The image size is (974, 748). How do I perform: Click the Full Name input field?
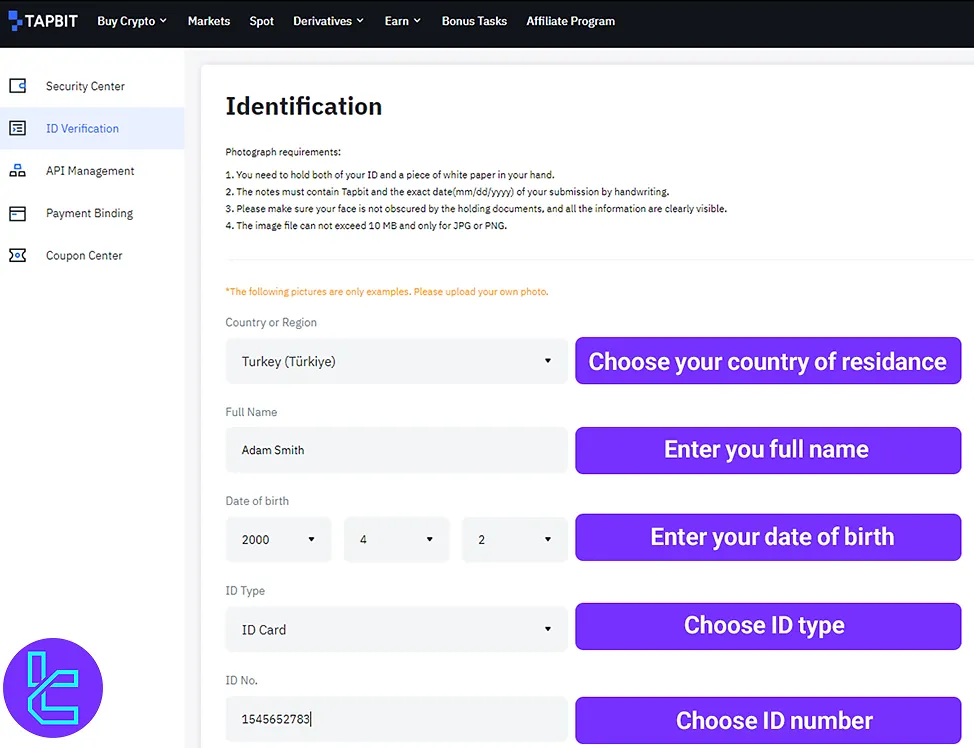tap(396, 450)
